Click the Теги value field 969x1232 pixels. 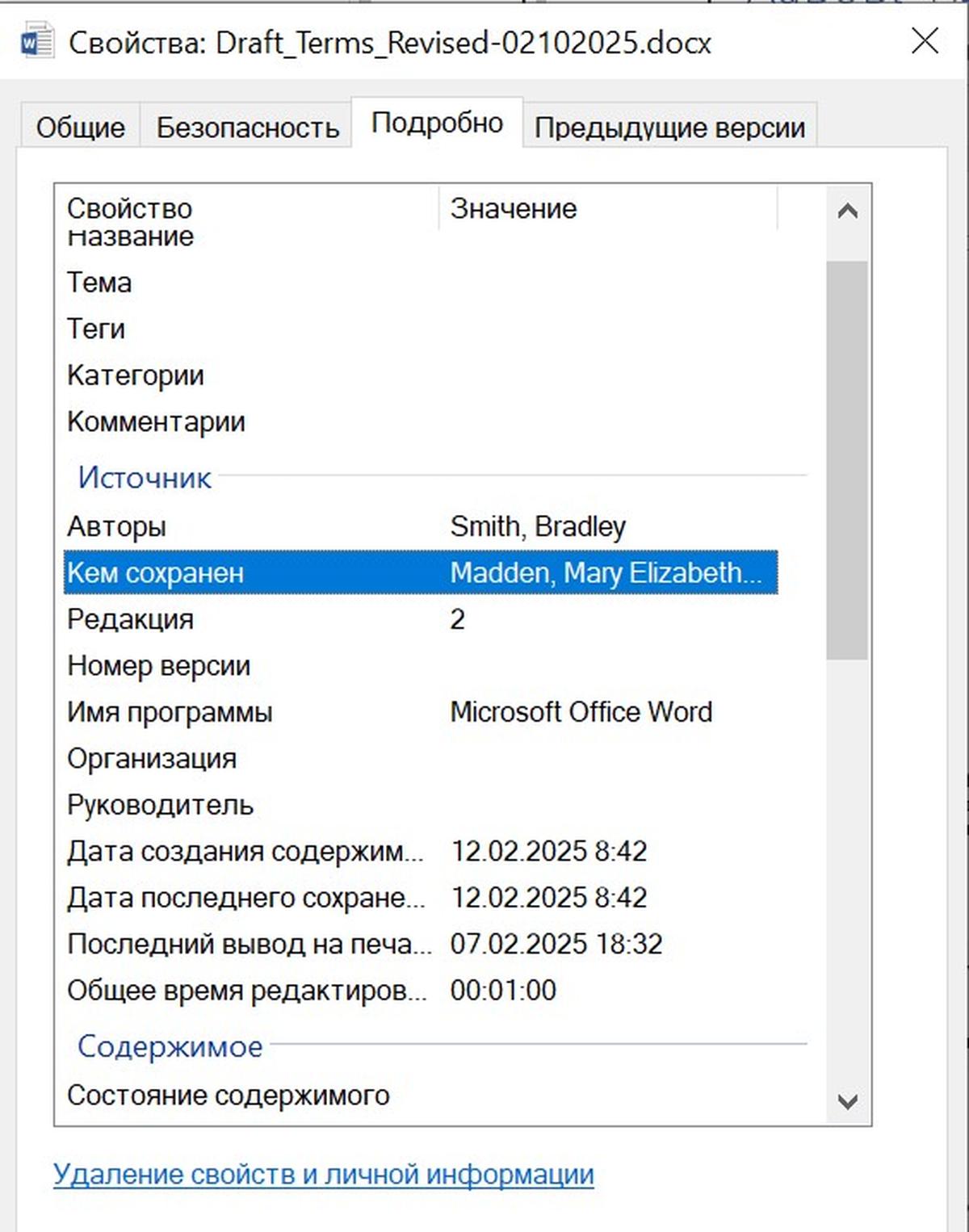pyautogui.click(x=606, y=329)
